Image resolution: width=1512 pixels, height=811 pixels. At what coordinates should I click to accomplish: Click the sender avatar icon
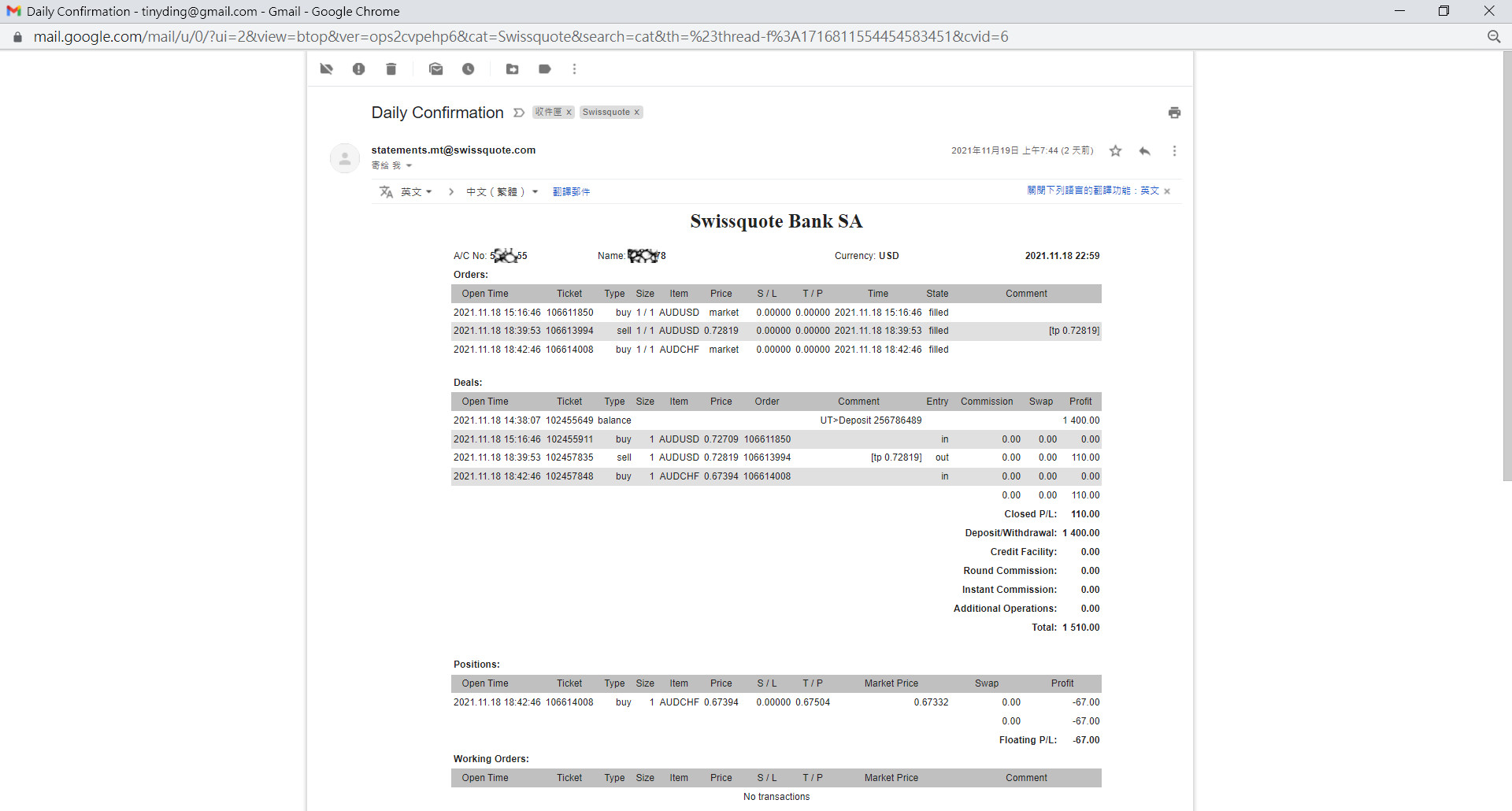click(345, 158)
